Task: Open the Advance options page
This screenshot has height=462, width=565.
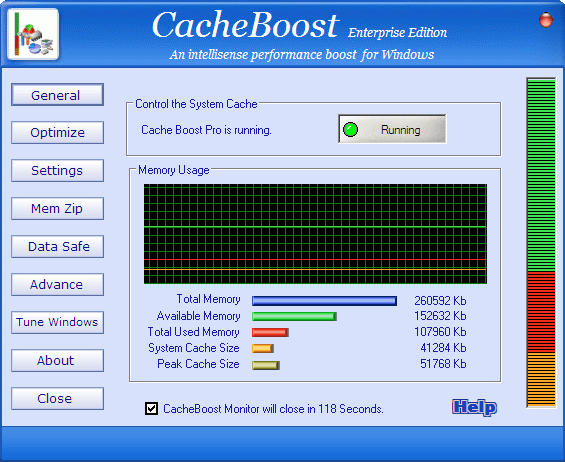Action: (x=57, y=285)
